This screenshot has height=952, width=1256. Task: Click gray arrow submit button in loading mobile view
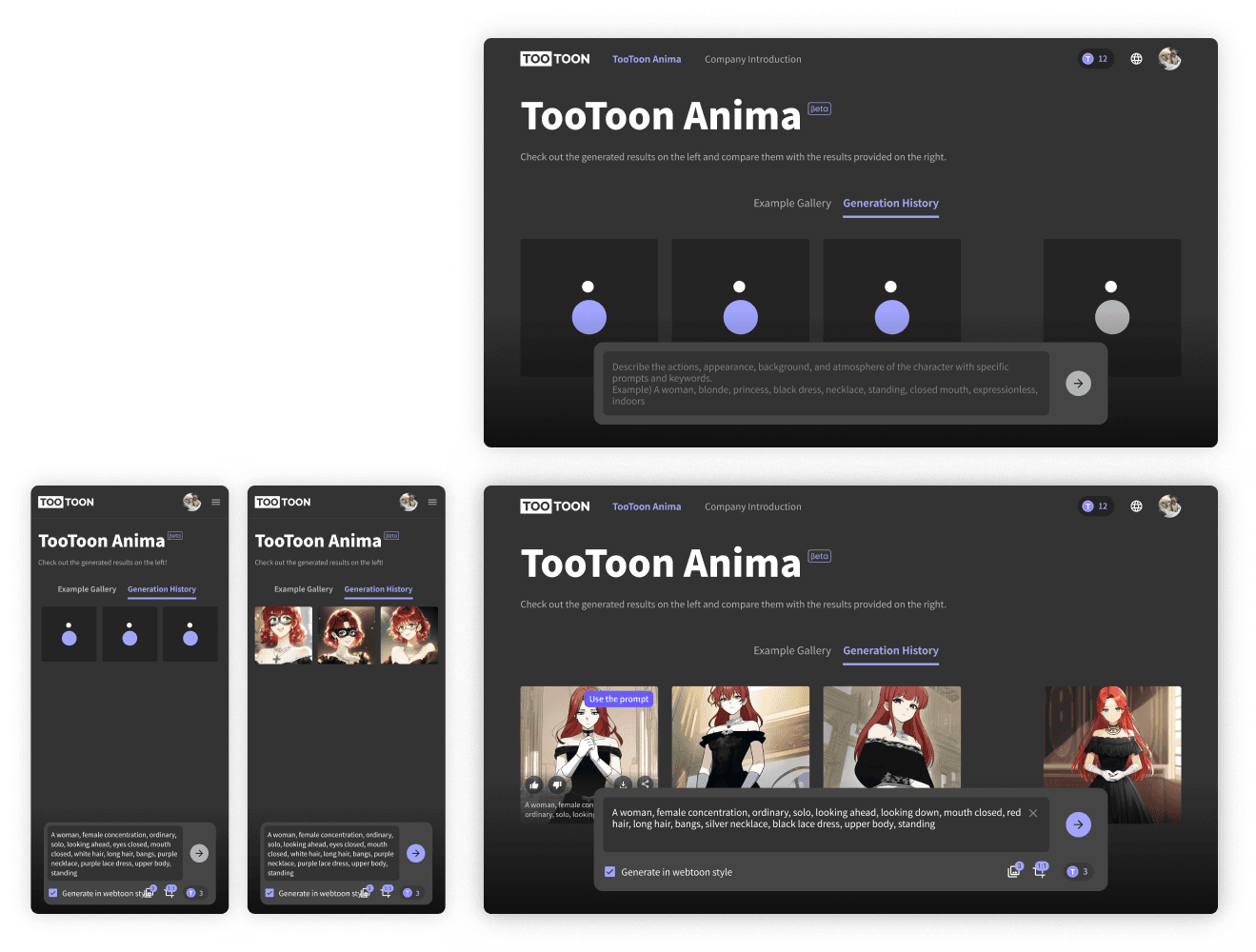click(199, 853)
